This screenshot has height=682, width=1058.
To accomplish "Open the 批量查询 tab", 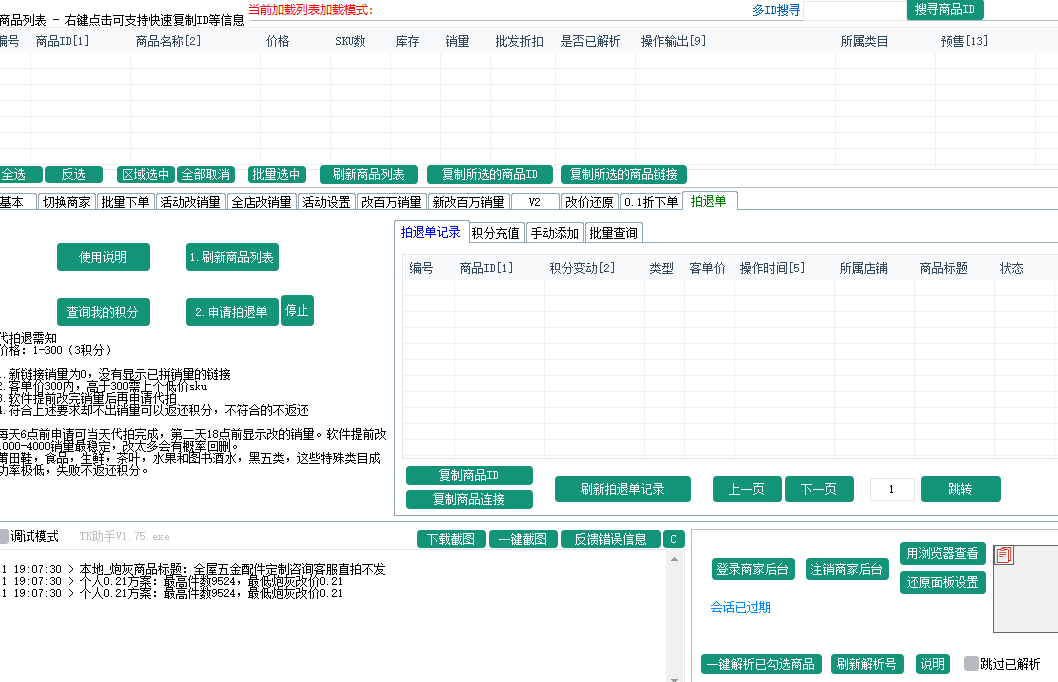I will click(614, 233).
